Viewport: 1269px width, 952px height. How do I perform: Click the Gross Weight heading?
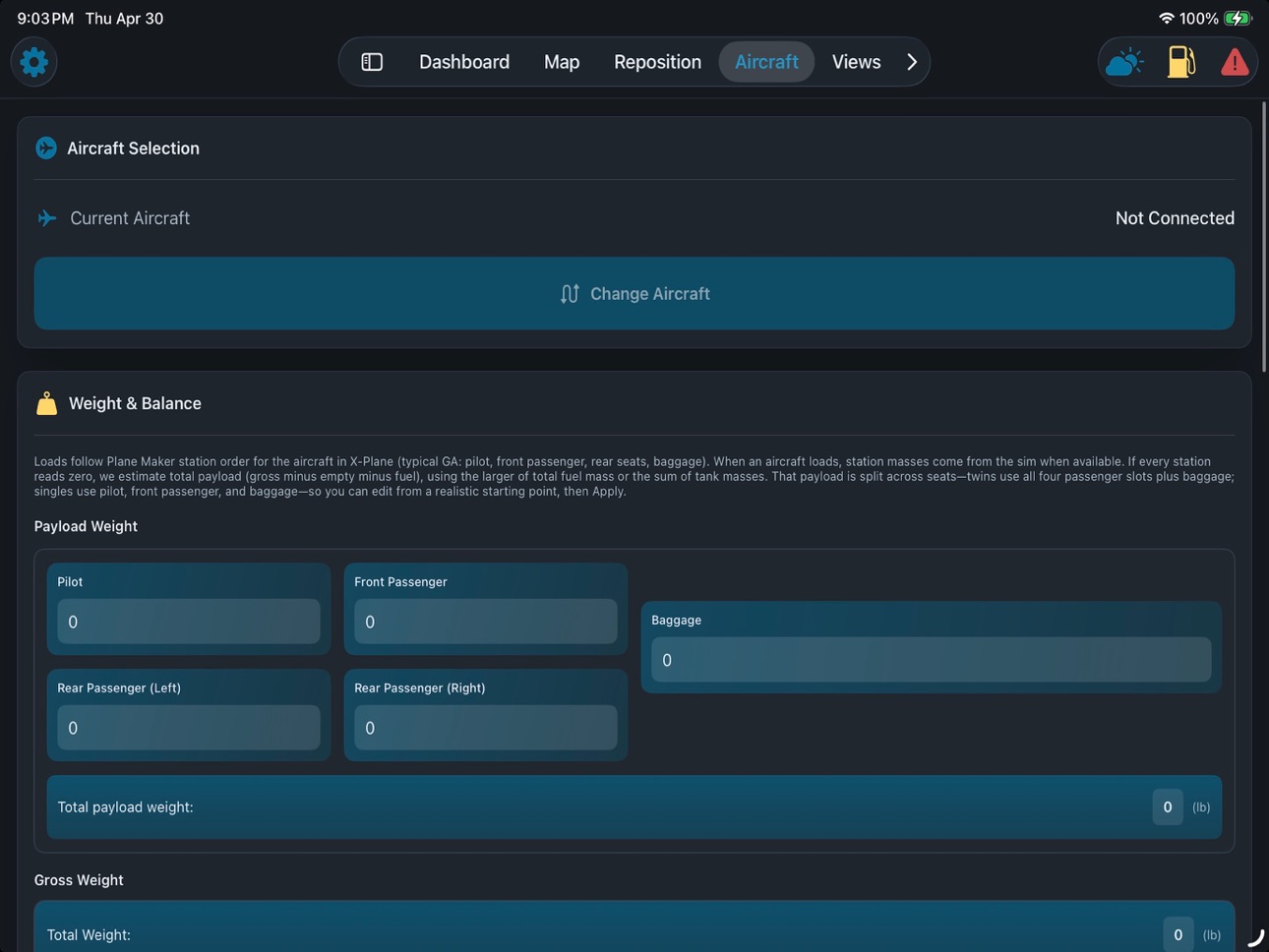tap(79, 880)
